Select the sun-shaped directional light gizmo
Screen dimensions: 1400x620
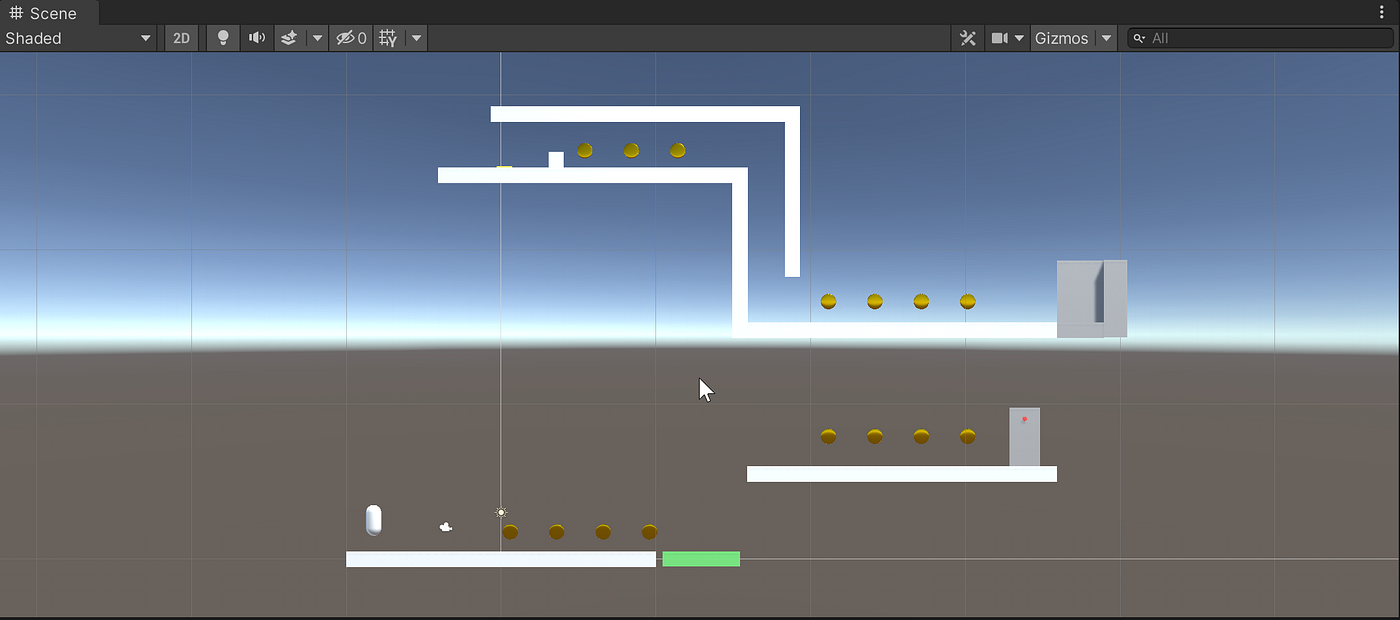coord(501,512)
